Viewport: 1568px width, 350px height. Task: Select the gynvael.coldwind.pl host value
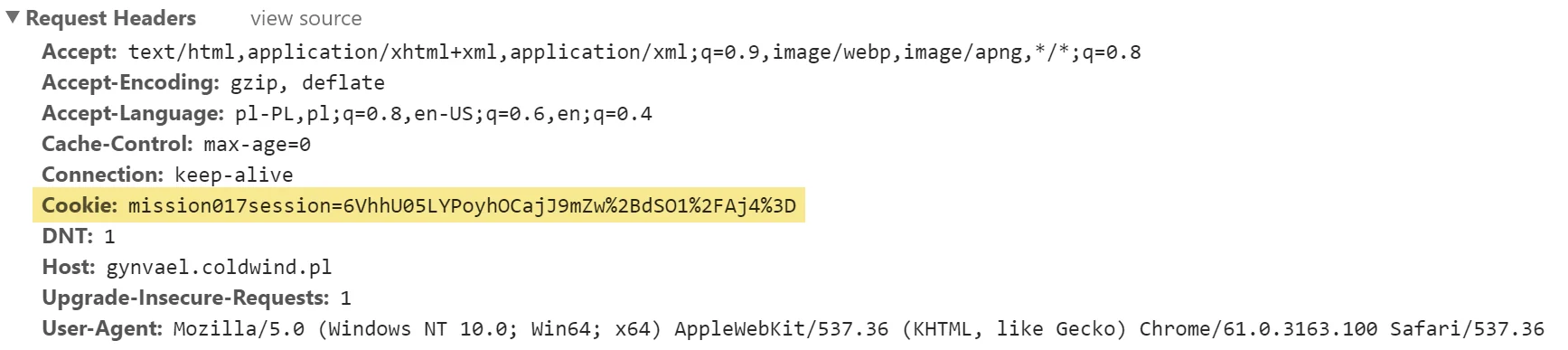point(219,268)
